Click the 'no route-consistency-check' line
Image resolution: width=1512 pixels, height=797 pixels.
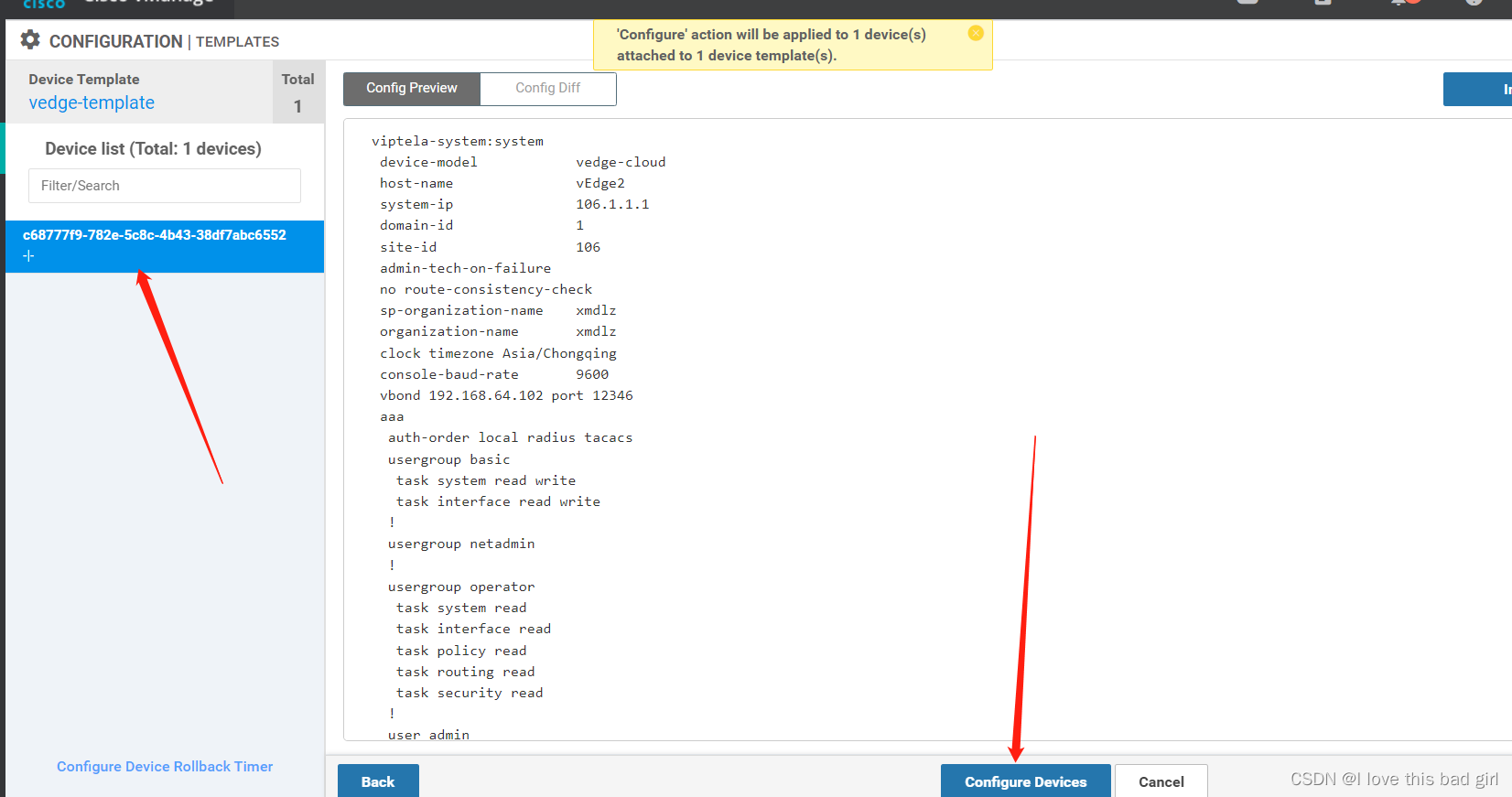pos(486,289)
